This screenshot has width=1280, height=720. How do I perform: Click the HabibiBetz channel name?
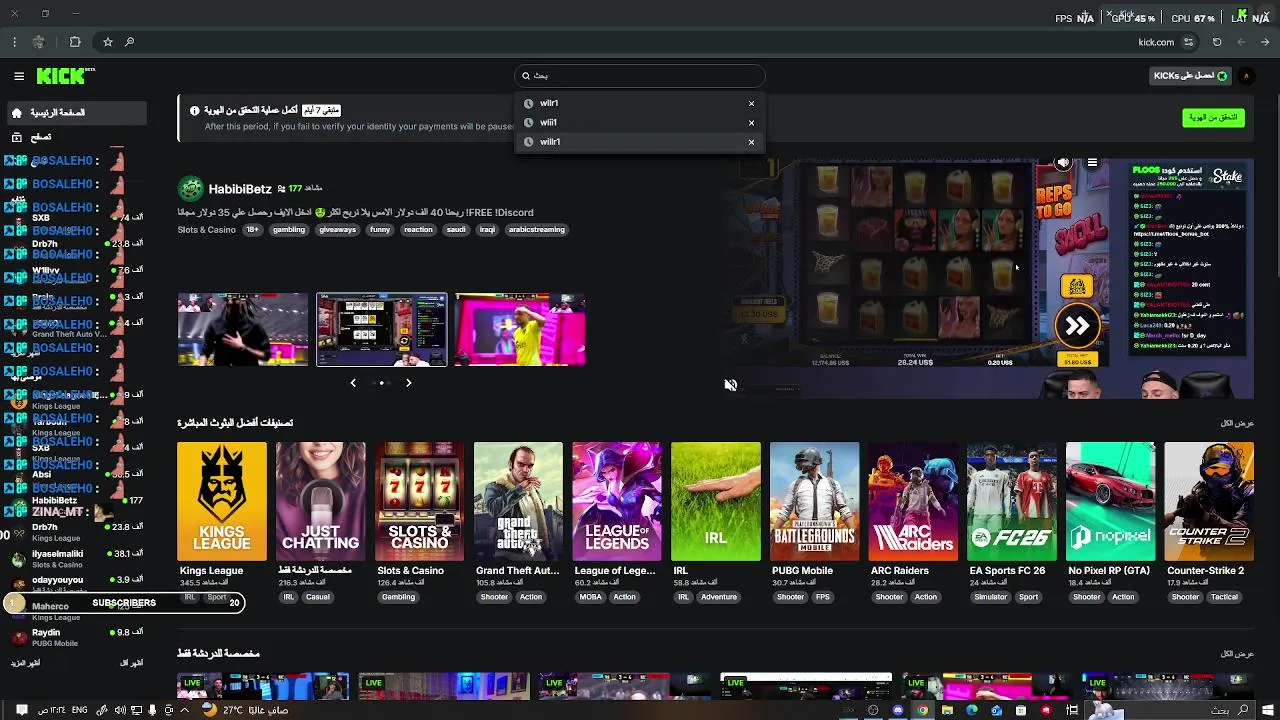pyautogui.click(x=240, y=189)
